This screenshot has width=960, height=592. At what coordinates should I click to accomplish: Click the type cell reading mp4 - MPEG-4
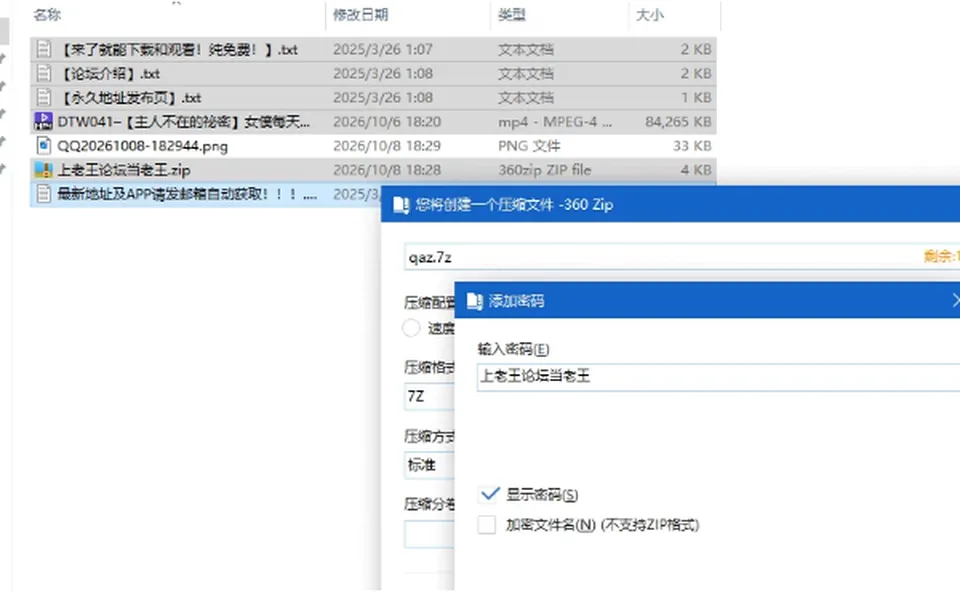tap(555, 122)
